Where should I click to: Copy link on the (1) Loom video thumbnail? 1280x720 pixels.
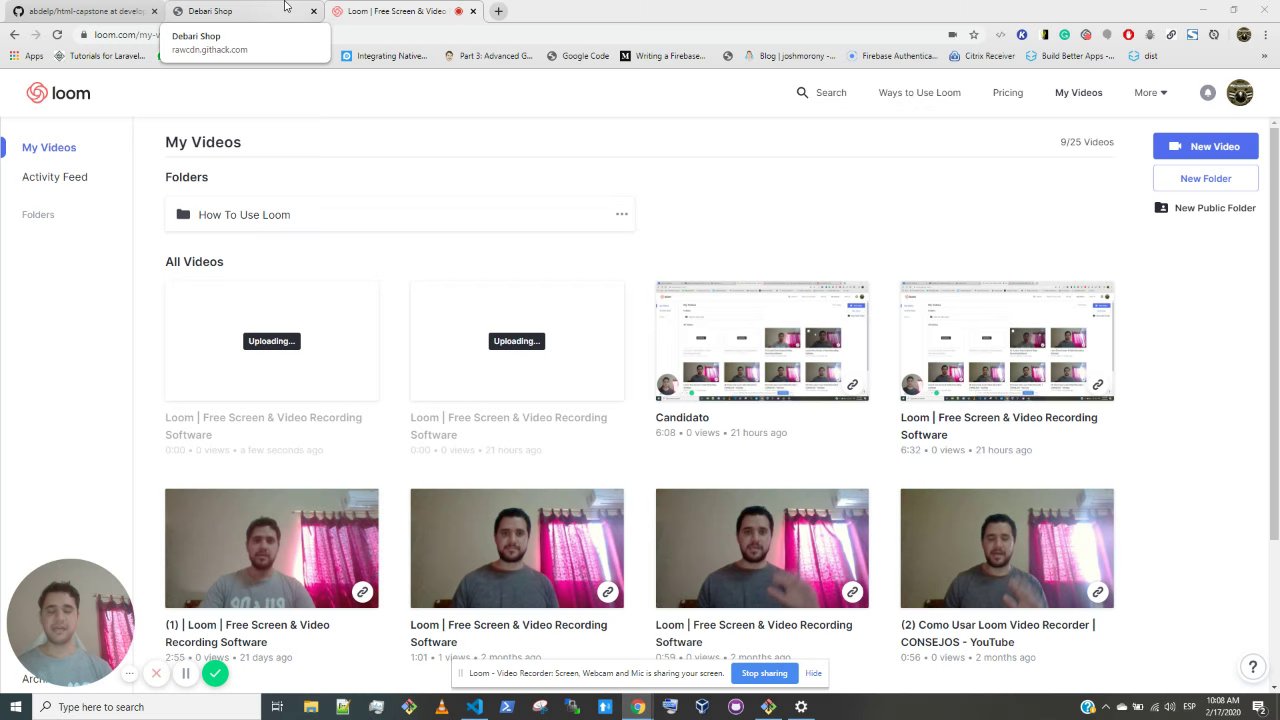[363, 592]
